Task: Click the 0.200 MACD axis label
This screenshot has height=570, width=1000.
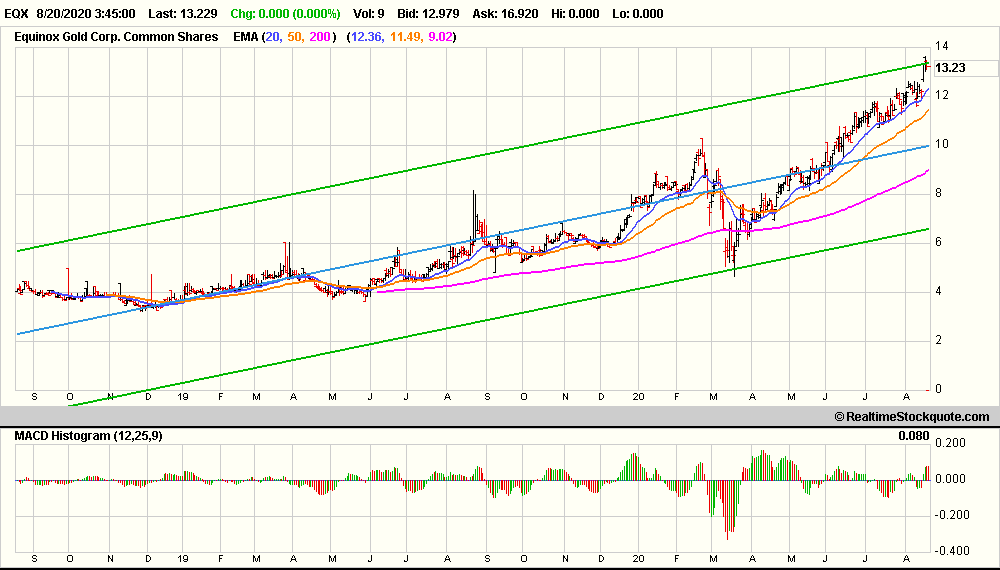Action: pyautogui.click(x=950, y=443)
